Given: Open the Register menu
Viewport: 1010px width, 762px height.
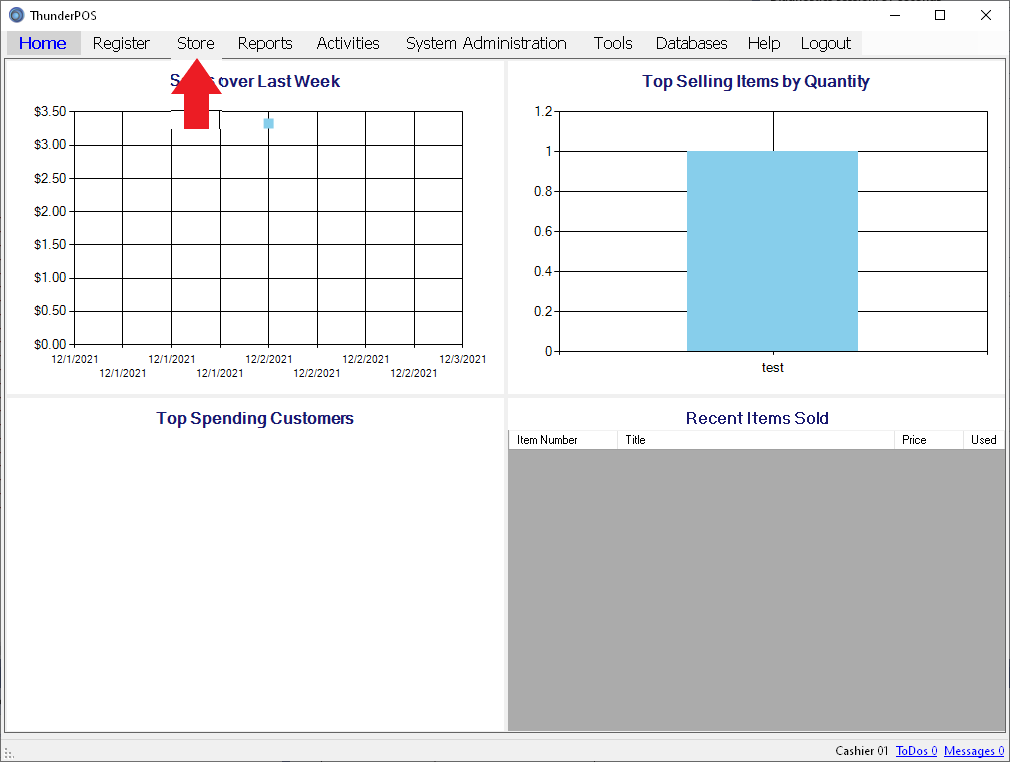Looking at the screenshot, I should [x=121, y=43].
